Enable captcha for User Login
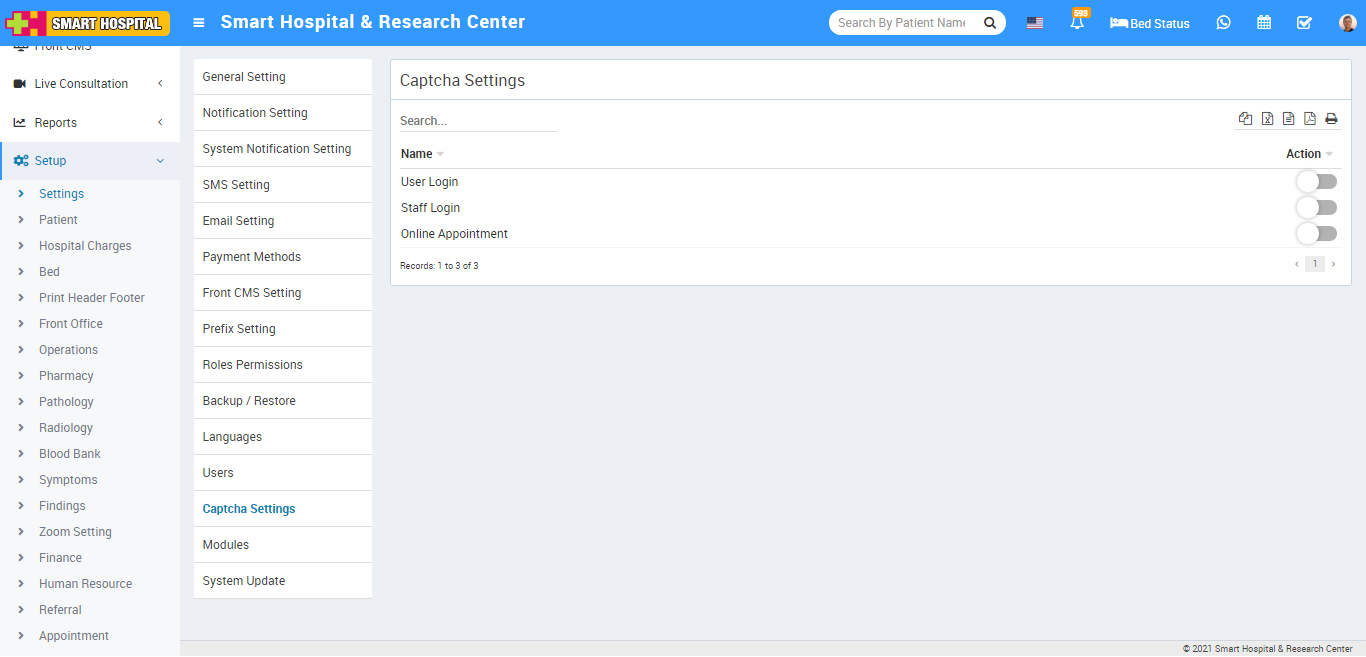Viewport: 1366px width, 657px height. click(x=1316, y=182)
